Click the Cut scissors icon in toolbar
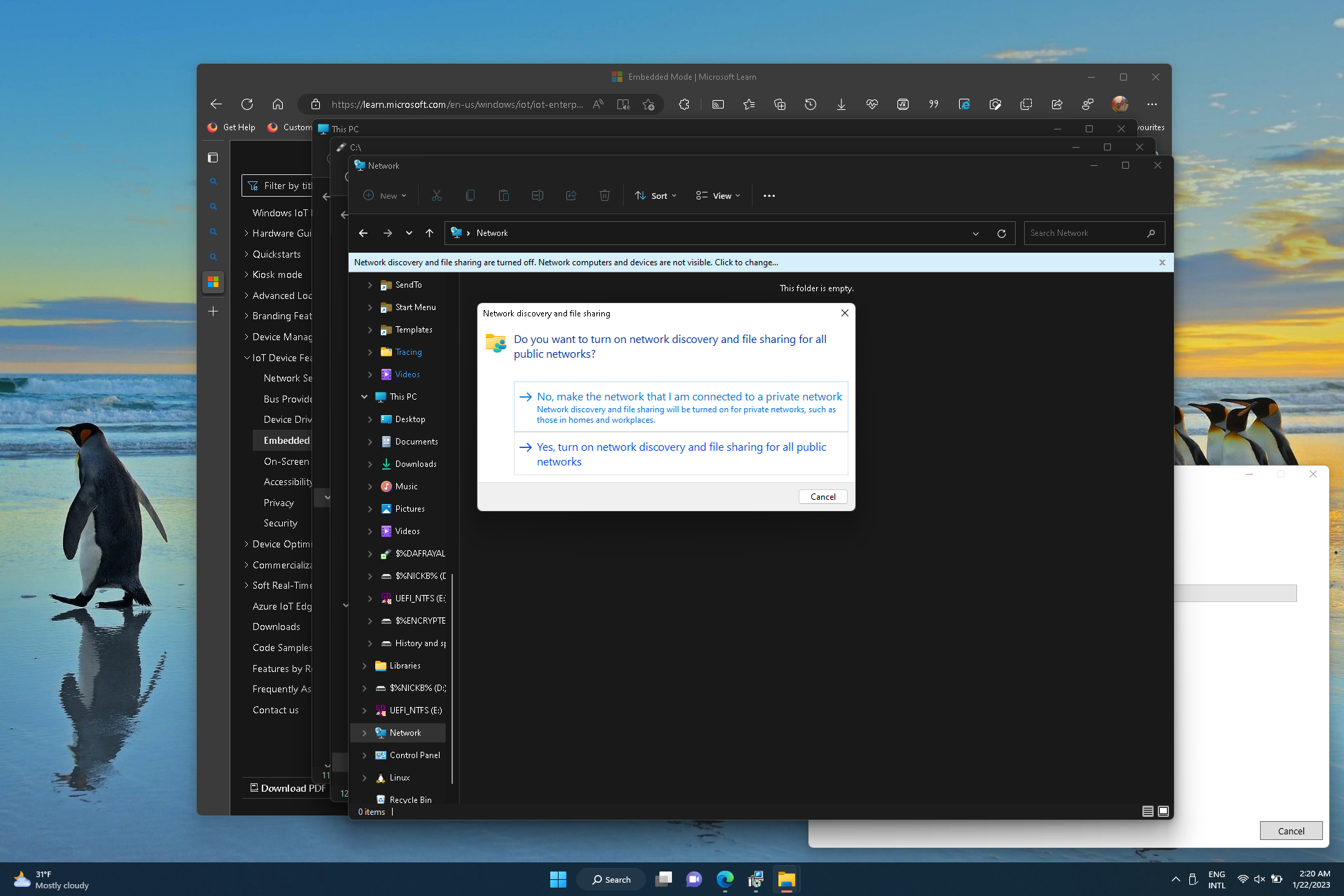The image size is (1344, 896). (x=437, y=196)
